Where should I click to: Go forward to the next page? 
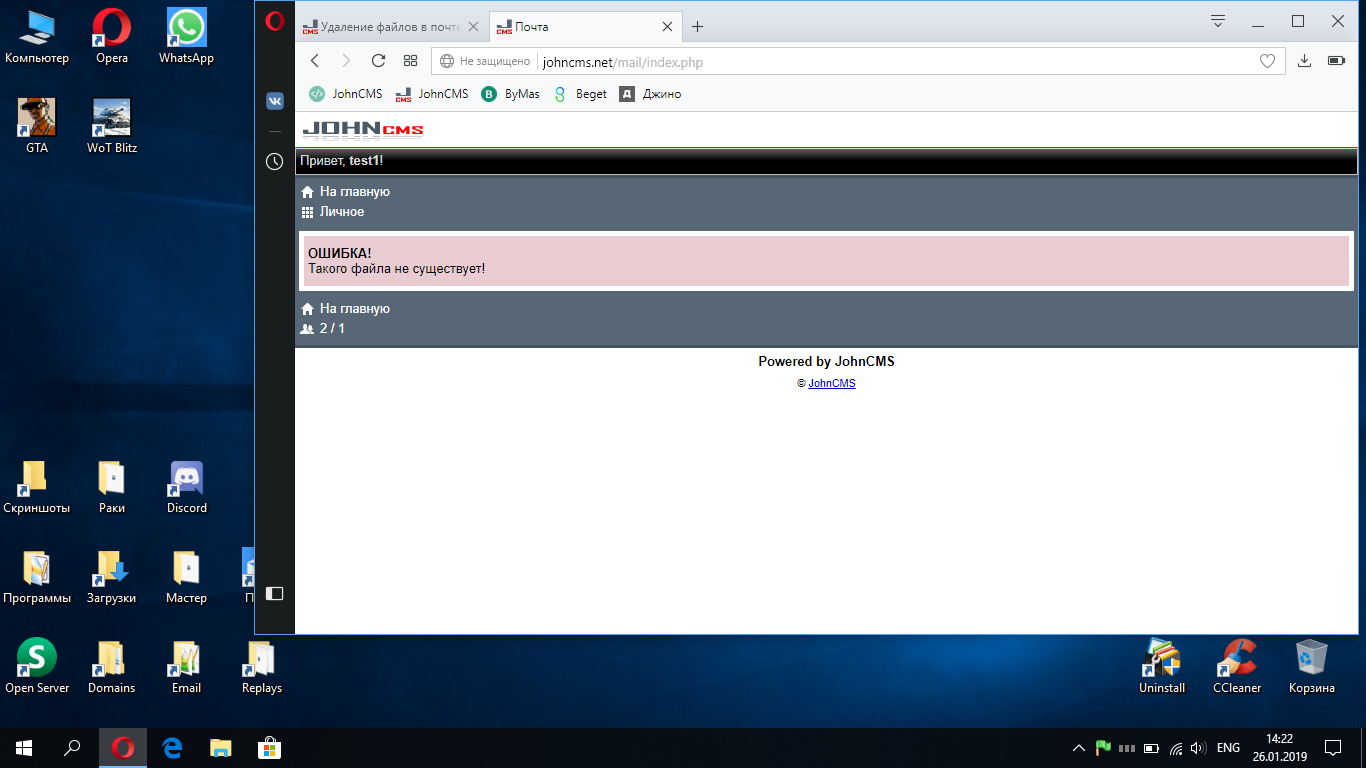click(x=346, y=61)
